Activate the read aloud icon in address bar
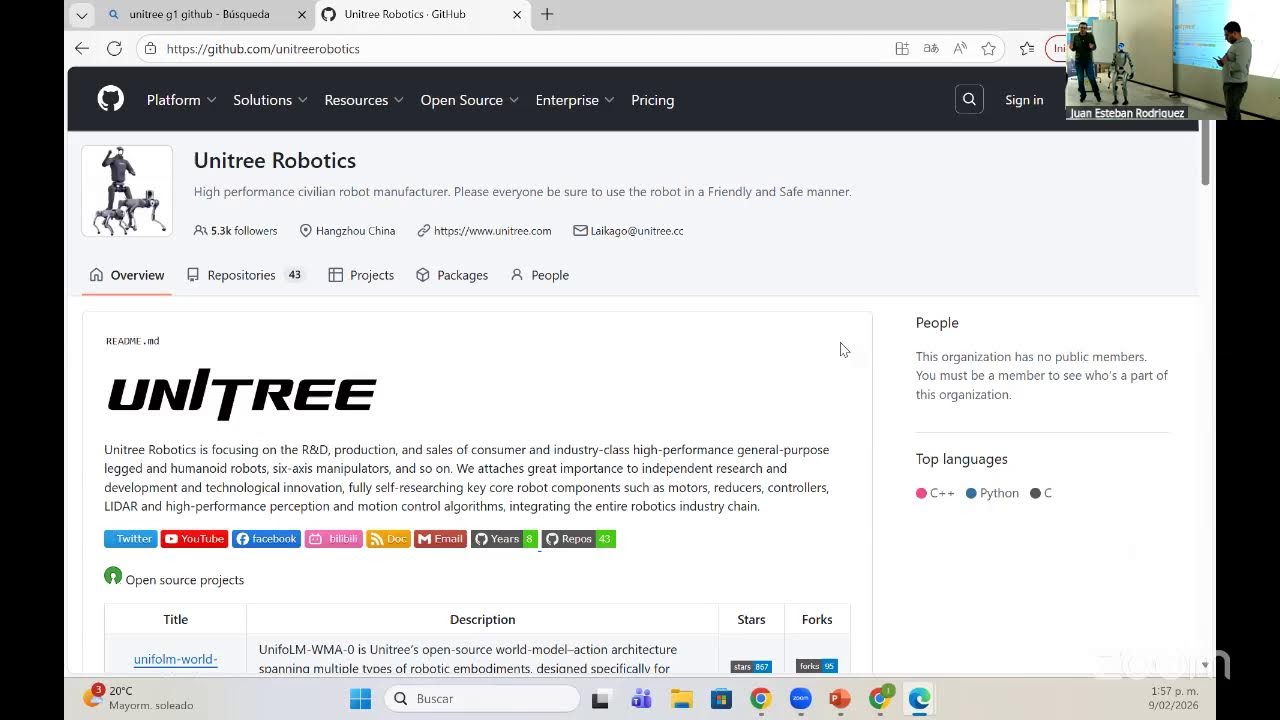Screen dimensions: 1280x720 (x=960, y=48)
